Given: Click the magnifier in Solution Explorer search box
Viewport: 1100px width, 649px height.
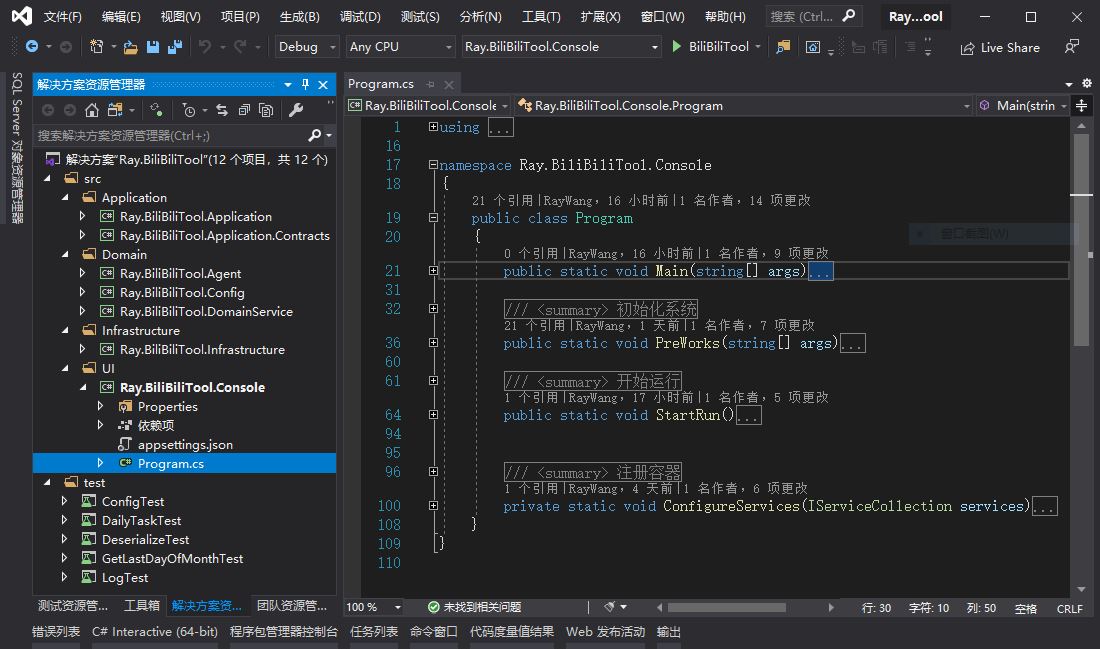Looking at the screenshot, I should click(314, 135).
